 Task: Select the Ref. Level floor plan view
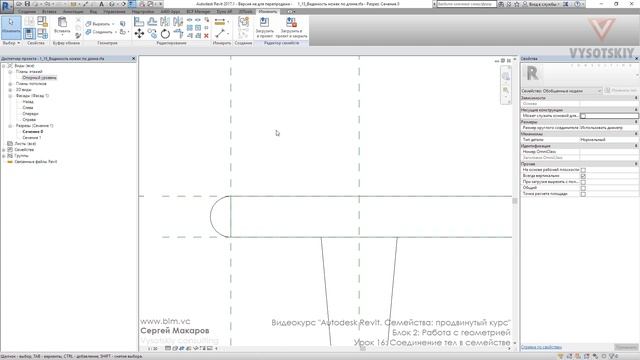tap(39, 78)
